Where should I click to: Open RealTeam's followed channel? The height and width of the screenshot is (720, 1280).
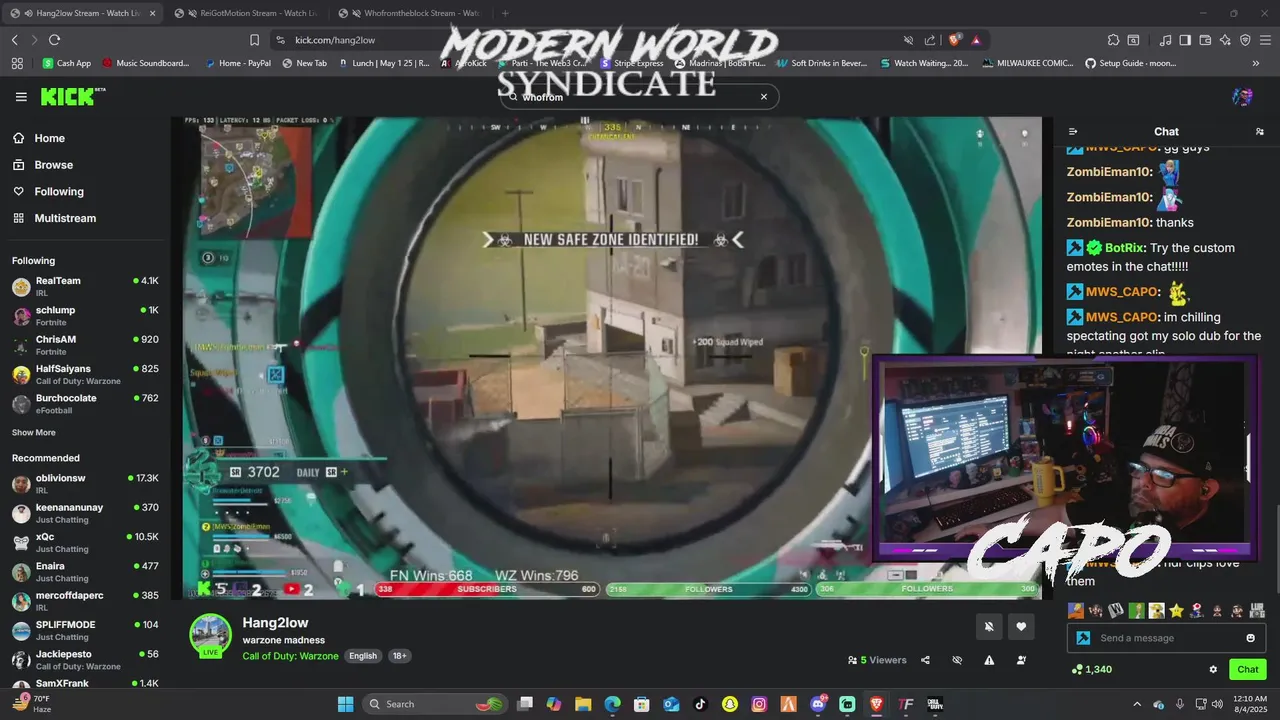pos(85,286)
